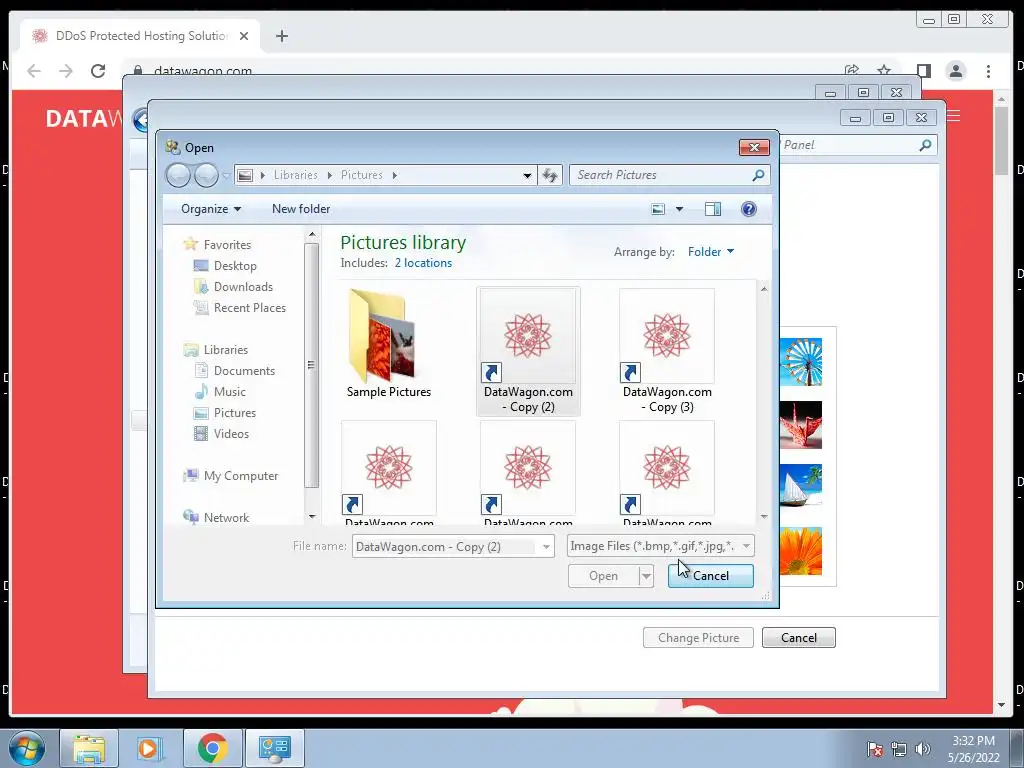Screen dimensions: 1024x768
Task: Expand the address path history dropdown
Action: tap(527, 175)
